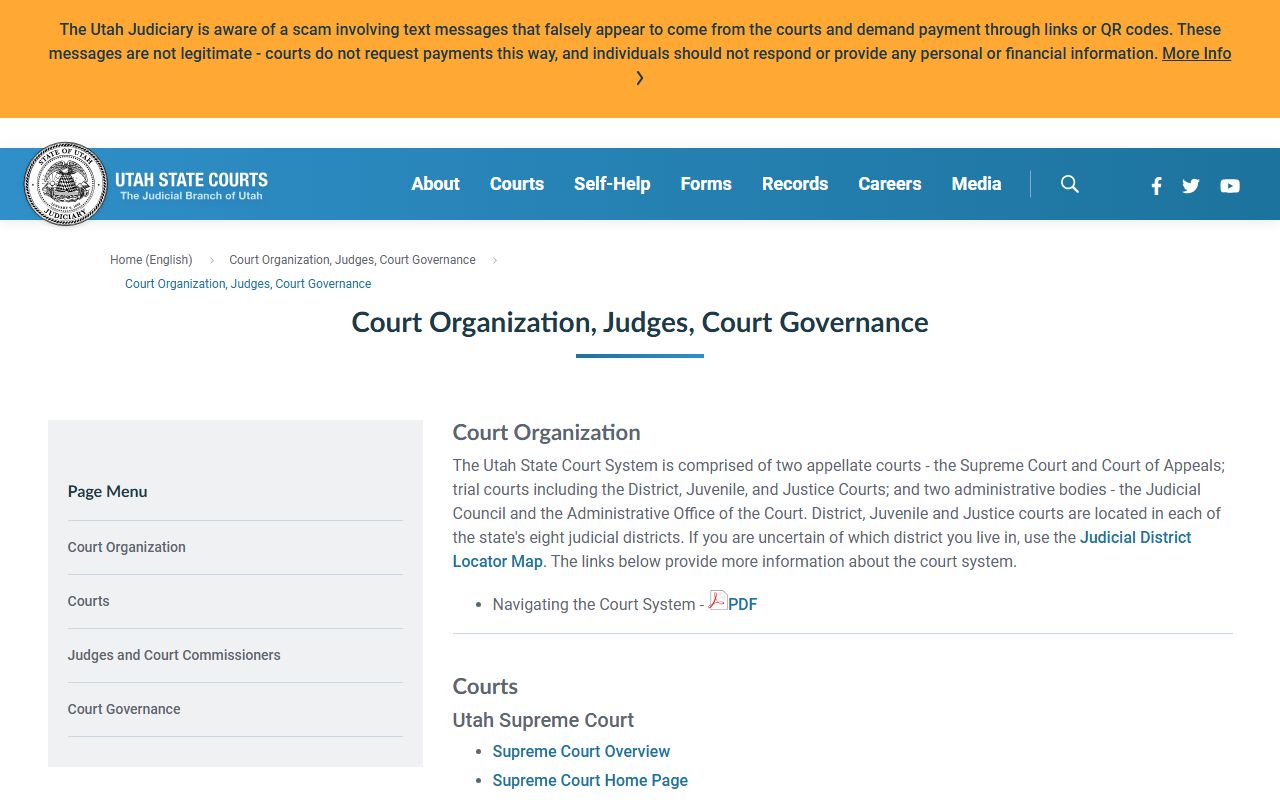
Task: Open the site search magnifier icon
Action: pyautogui.click(x=1070, y=184)
